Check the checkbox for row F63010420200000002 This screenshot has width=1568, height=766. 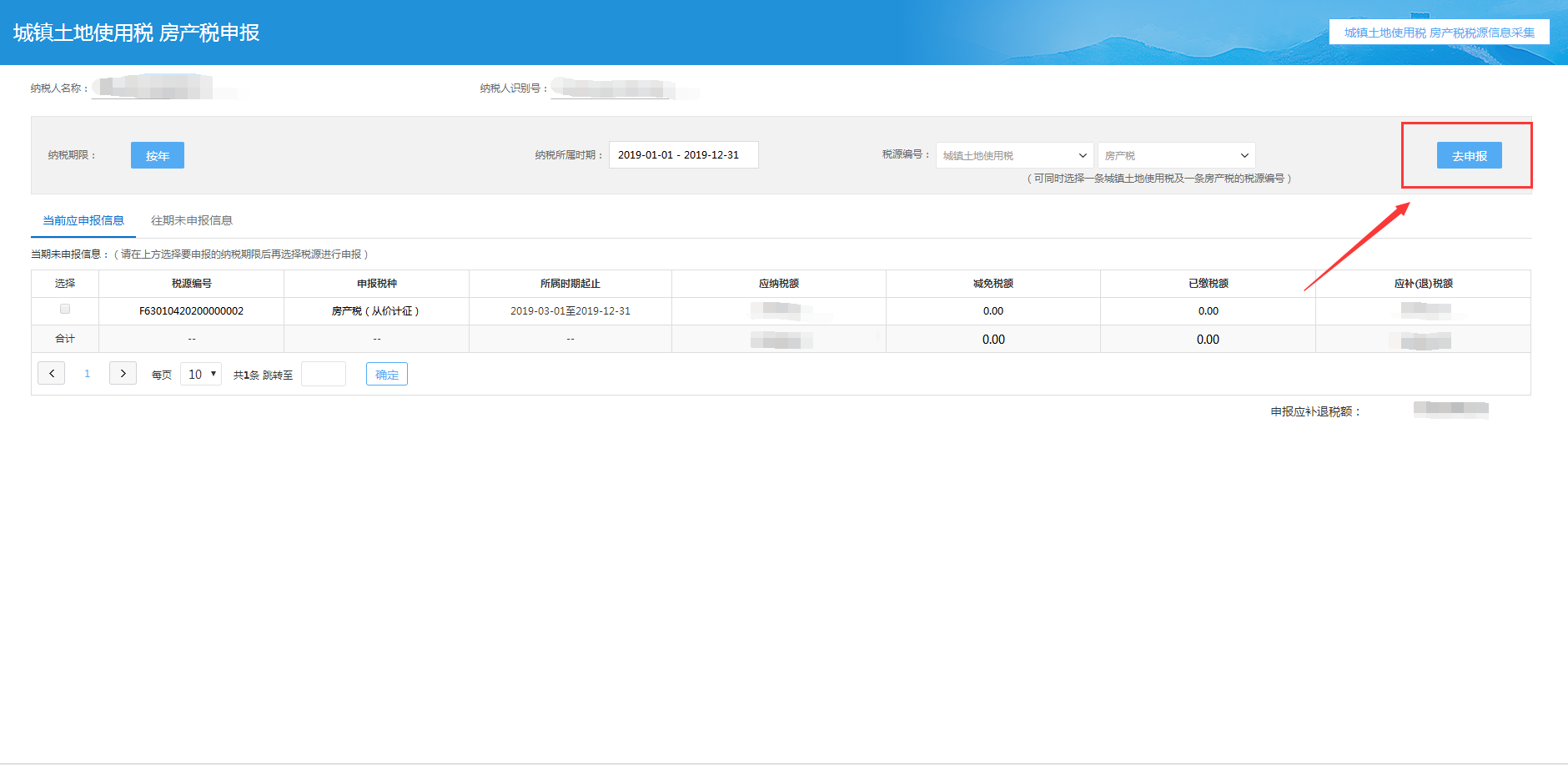pyautogui.click(x=65, y=310)
